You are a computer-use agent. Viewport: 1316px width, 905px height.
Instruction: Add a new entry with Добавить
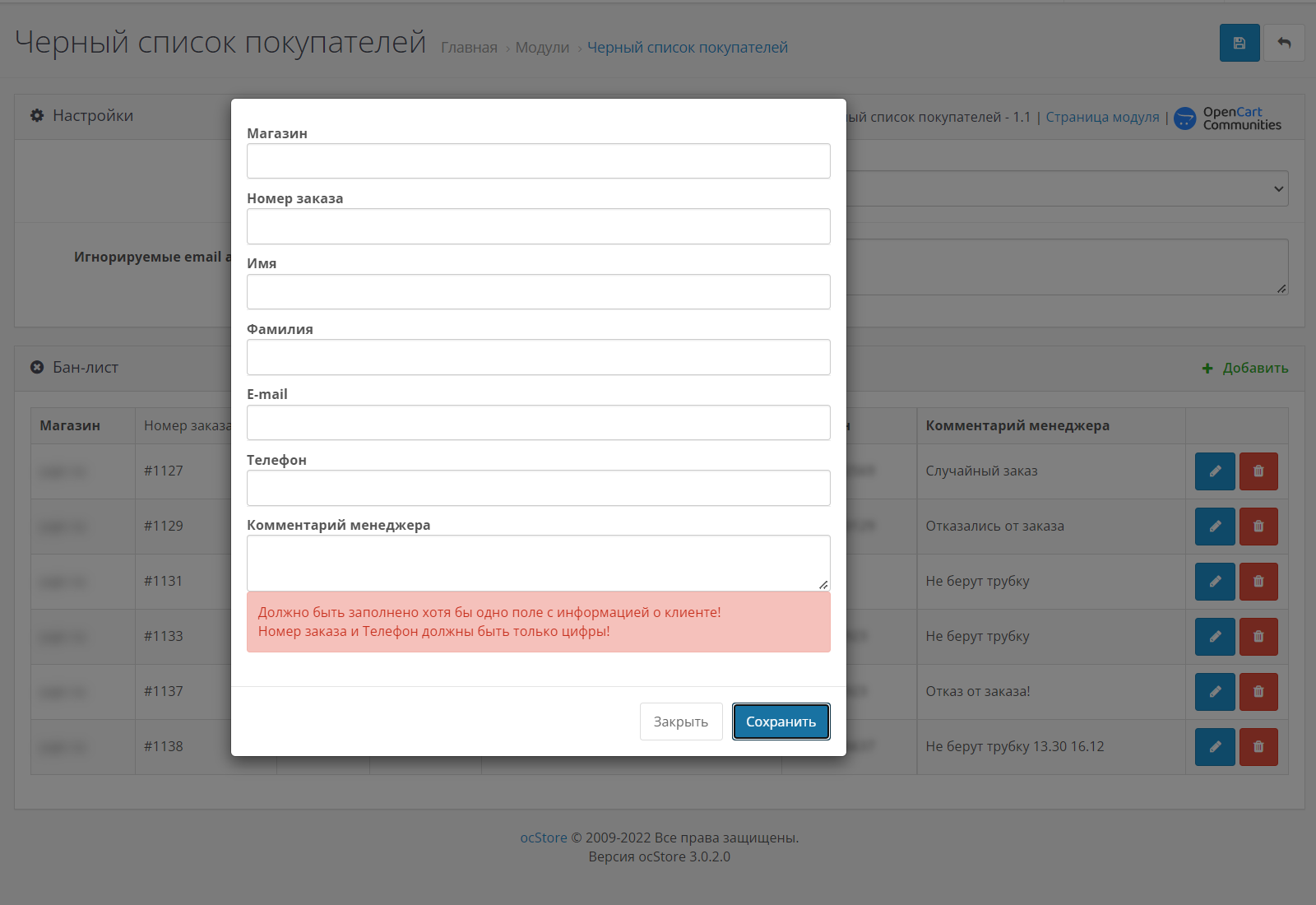(1245, 368)
